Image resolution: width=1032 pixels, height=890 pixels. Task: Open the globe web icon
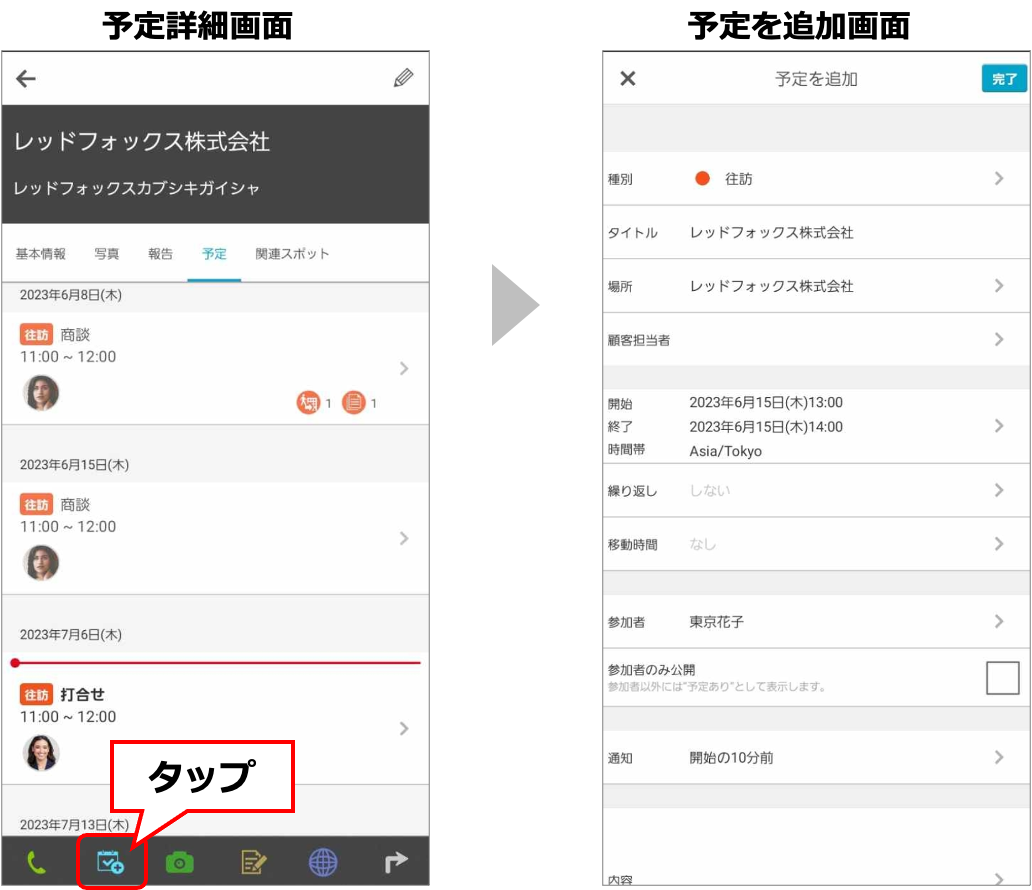323,862
